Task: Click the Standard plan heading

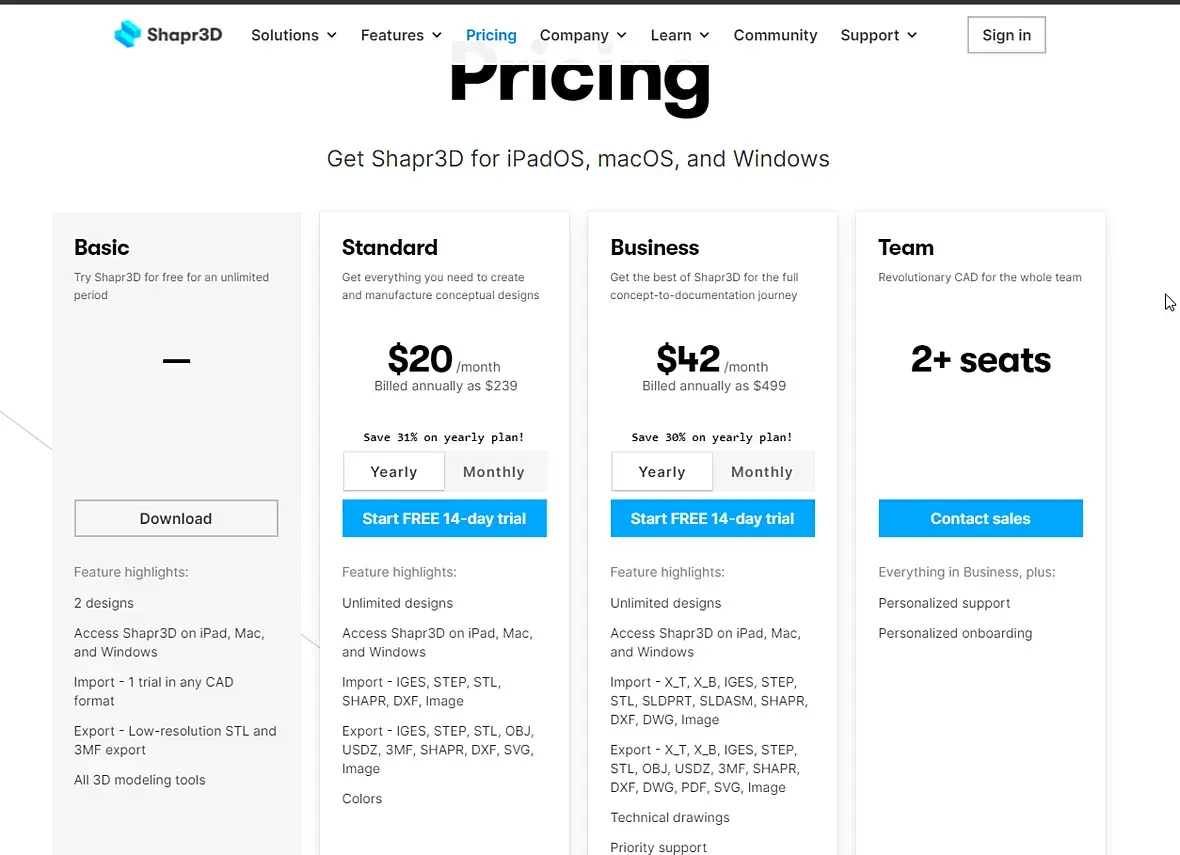Action: point(390,248)
